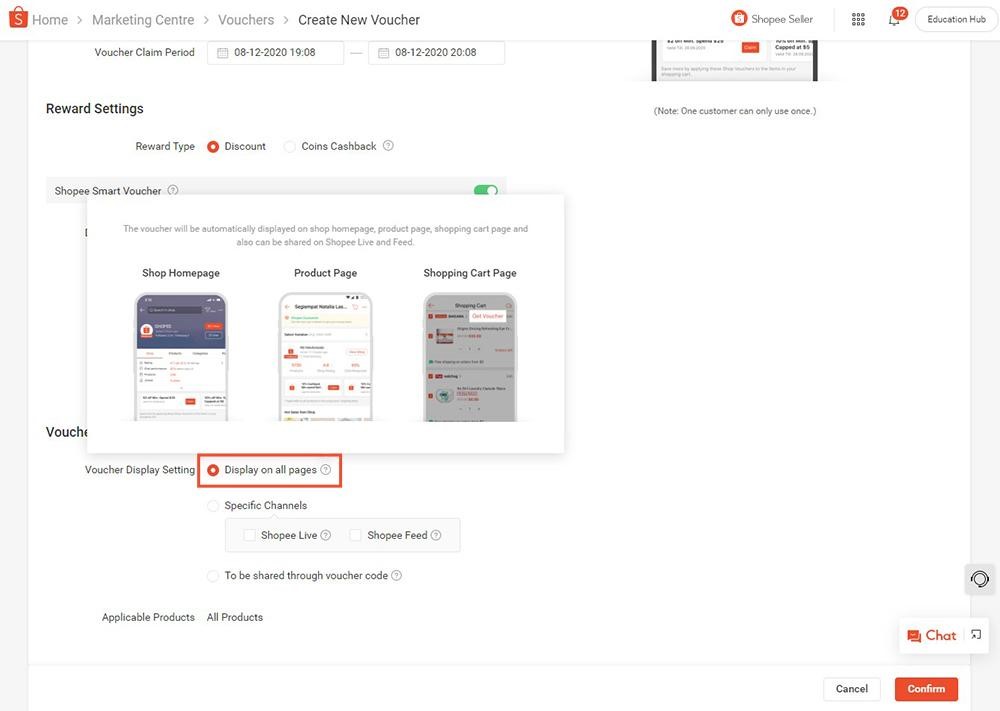The image size is (1000, 711).
Task: Click the Confirm button
Action: click(926, 689)
